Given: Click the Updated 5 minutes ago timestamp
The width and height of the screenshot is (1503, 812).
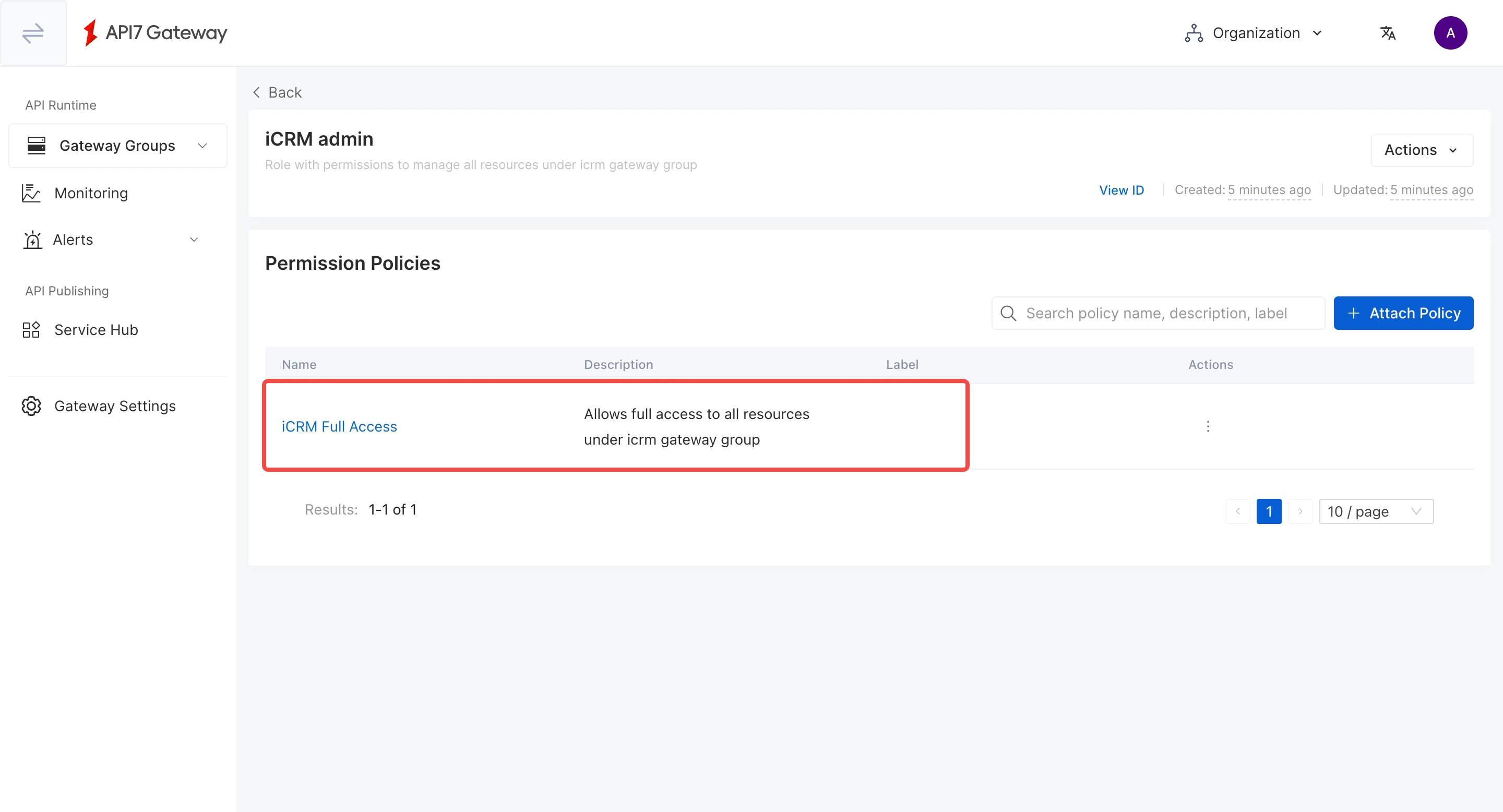Looking at the screenshot, I should pos(1403,190).
